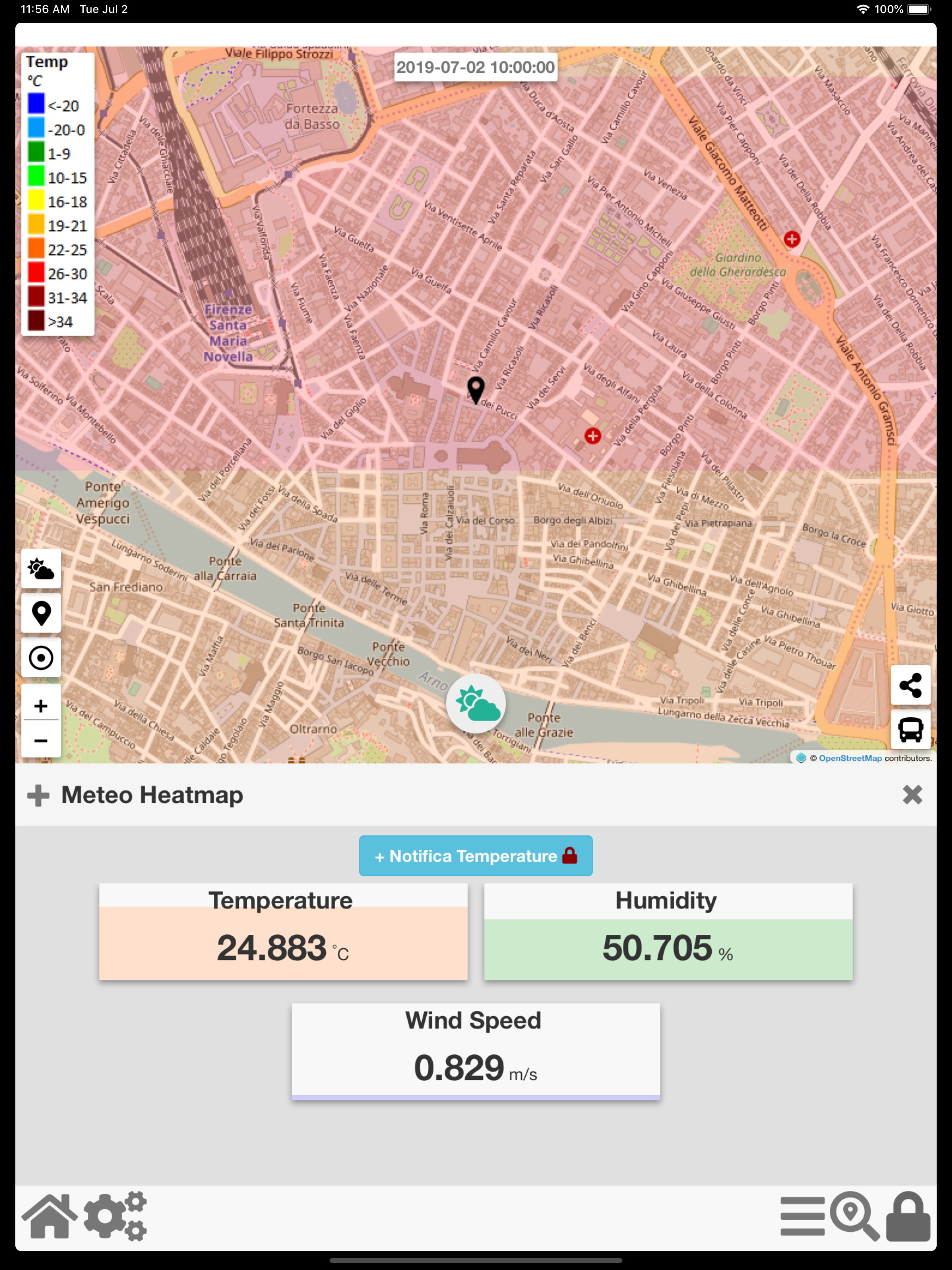Open the map search magnifier icon
952x1270 pixels.
855,1216
